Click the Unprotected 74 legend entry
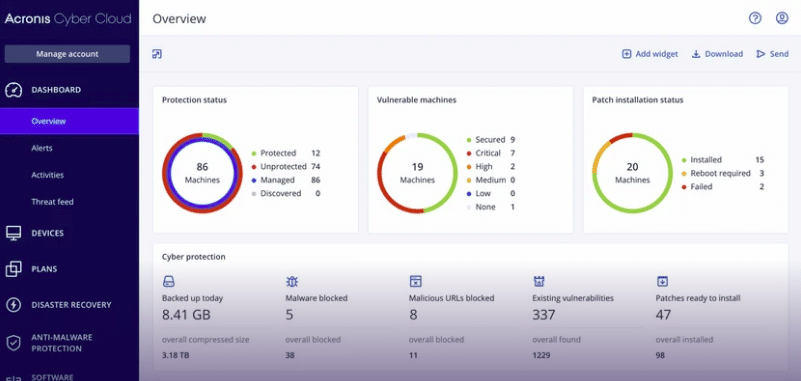801x381 pixels. pyautogui.click(x=286, y=167)
